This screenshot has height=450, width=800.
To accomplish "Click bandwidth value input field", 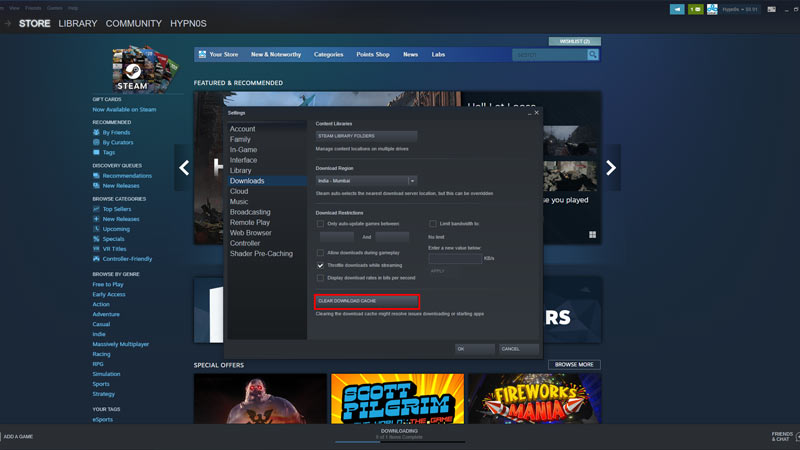I will coord(455,259).
